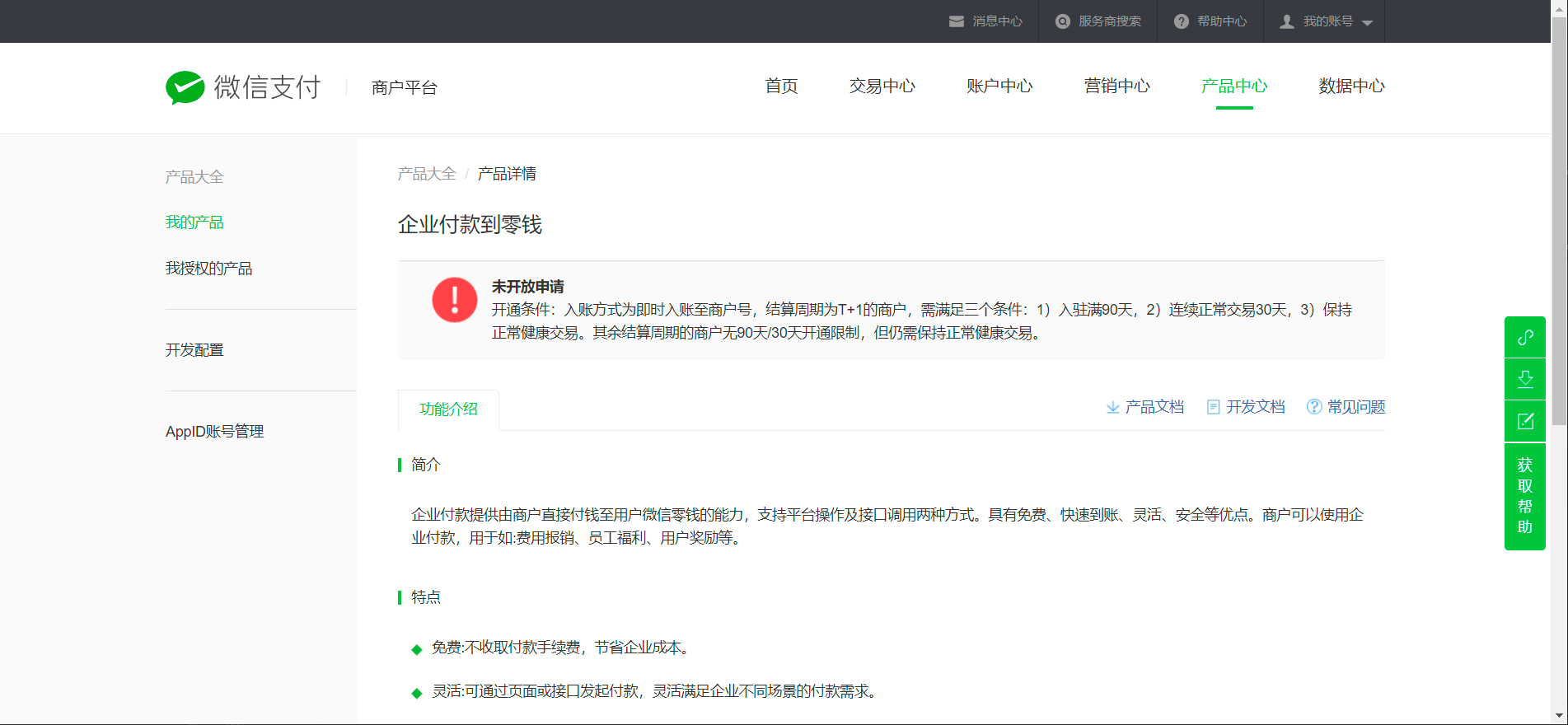Viewport: 1568px width, 725px height.
Task: Click the 产品文档 download arrow icon
Action: pos(1112,407)
